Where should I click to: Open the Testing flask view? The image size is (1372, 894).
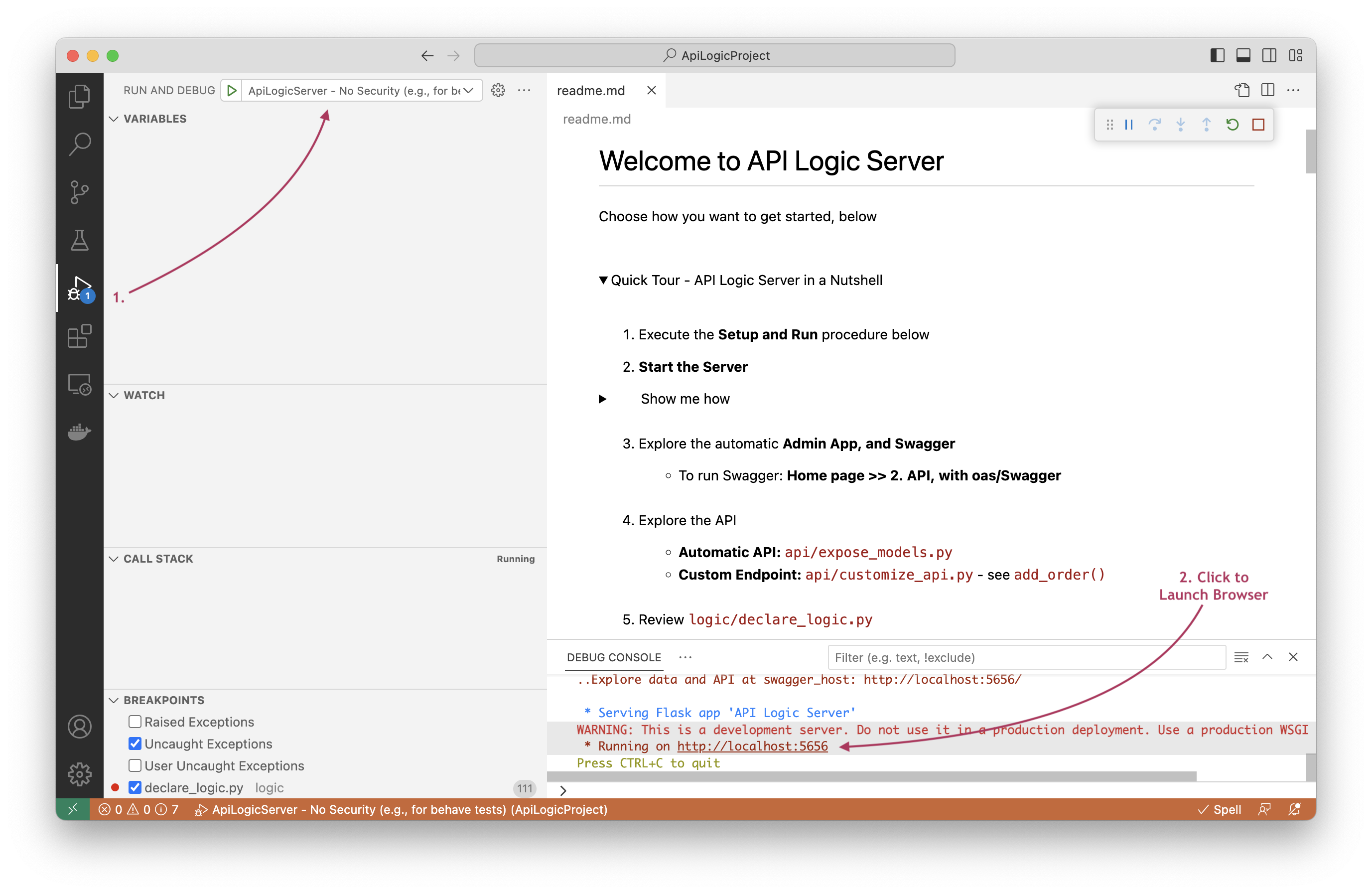tap(80, 240)
